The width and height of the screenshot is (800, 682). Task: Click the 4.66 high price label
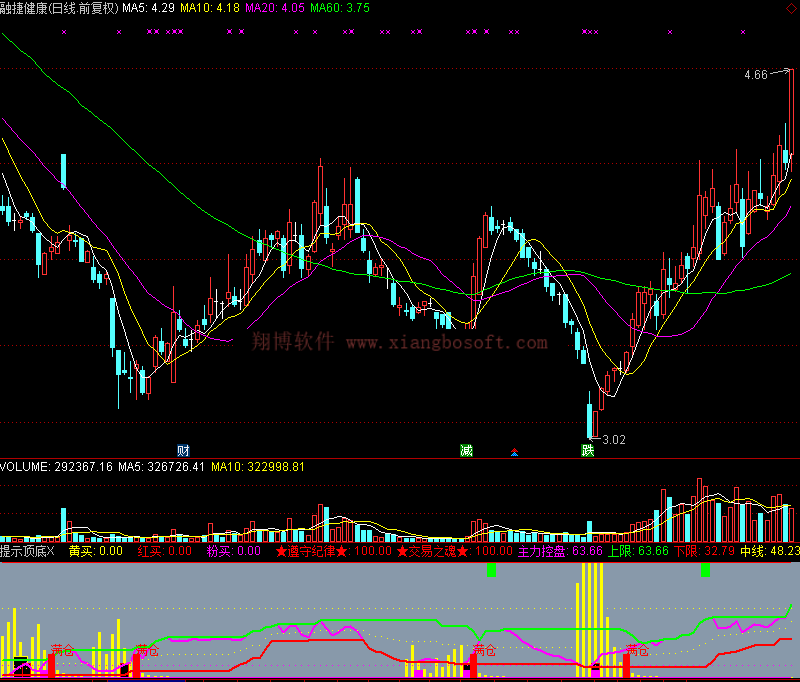[756, 75]
